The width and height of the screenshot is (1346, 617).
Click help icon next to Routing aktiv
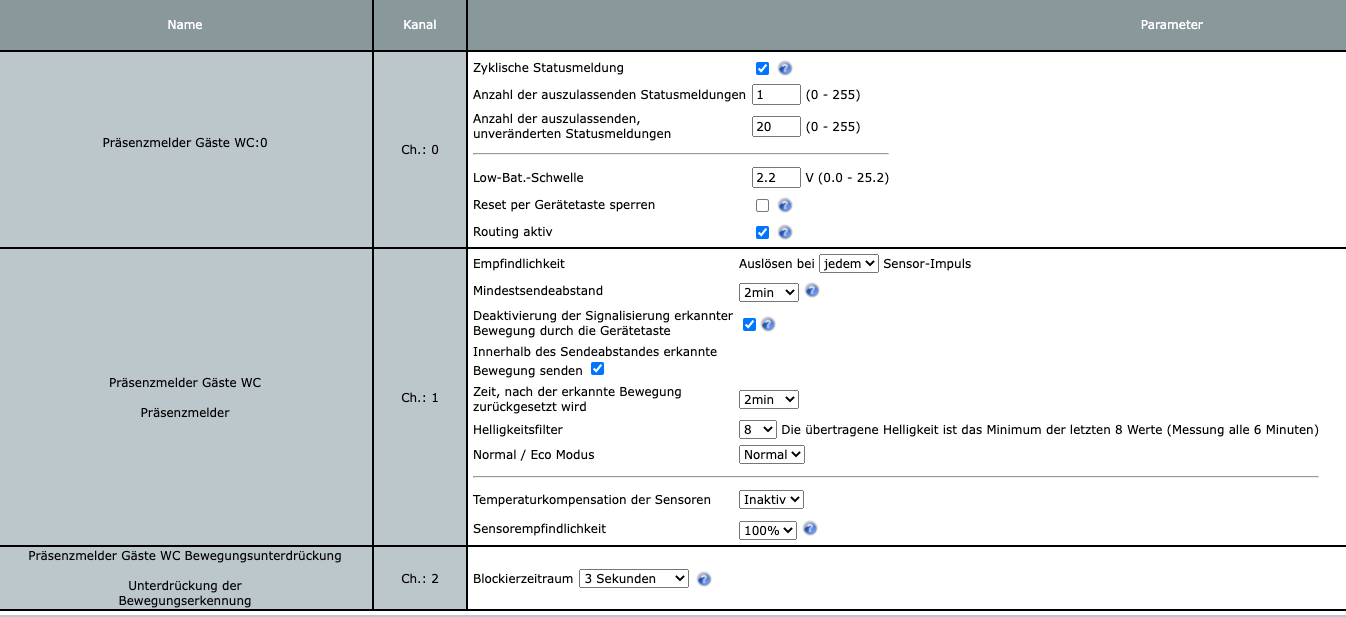785,232
